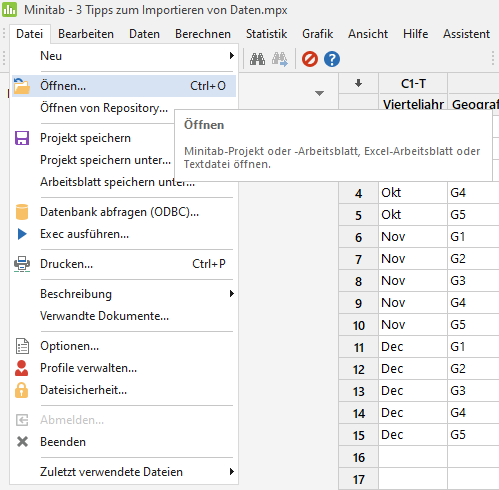This screenshot has width=499, height=490.
Task: Click the purple floppy disk save icon
Action: pos(22,138)
